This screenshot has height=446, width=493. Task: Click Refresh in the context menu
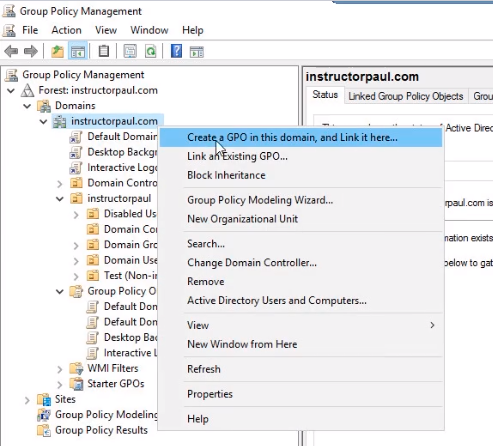coord(301,369)
